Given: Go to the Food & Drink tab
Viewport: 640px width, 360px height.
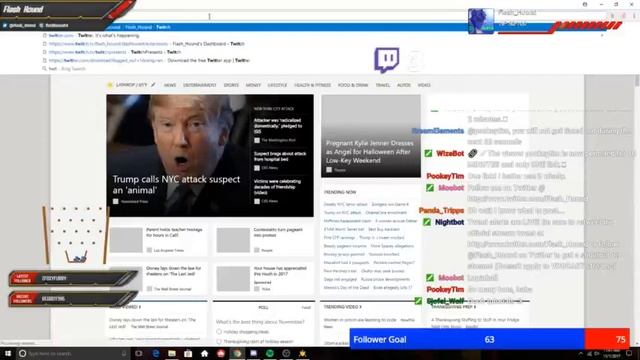Looking at the screenshot, I should pos(353,85).
